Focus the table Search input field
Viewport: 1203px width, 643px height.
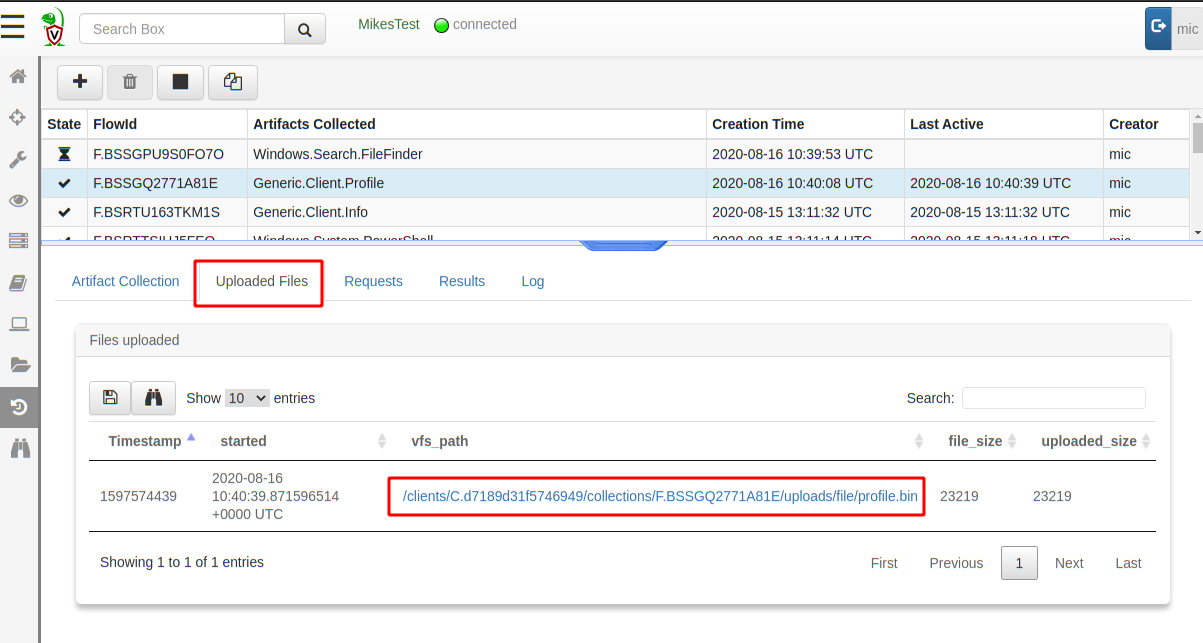[x=1053, y=398]
